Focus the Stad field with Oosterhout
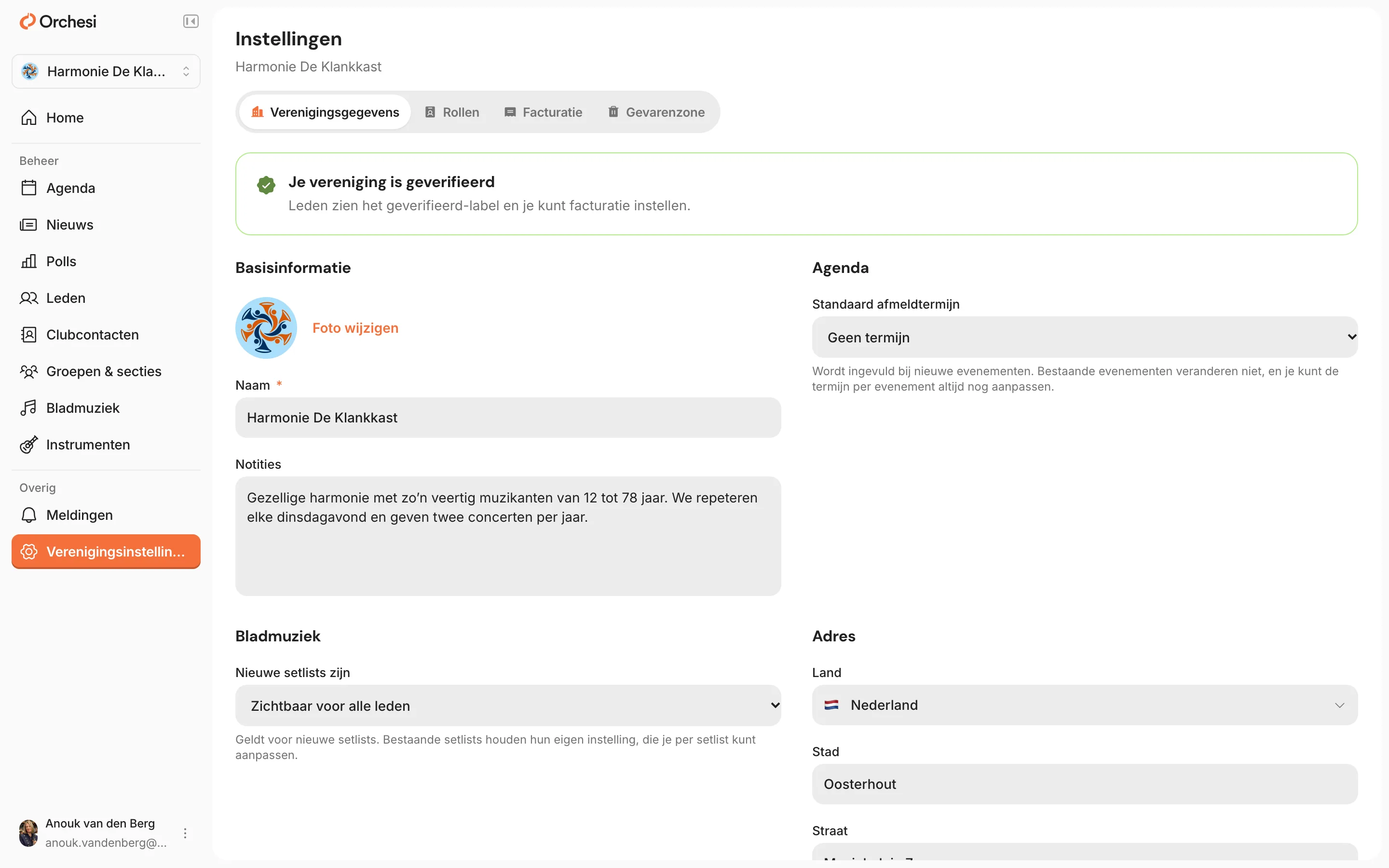 (x=1085, y=784)
